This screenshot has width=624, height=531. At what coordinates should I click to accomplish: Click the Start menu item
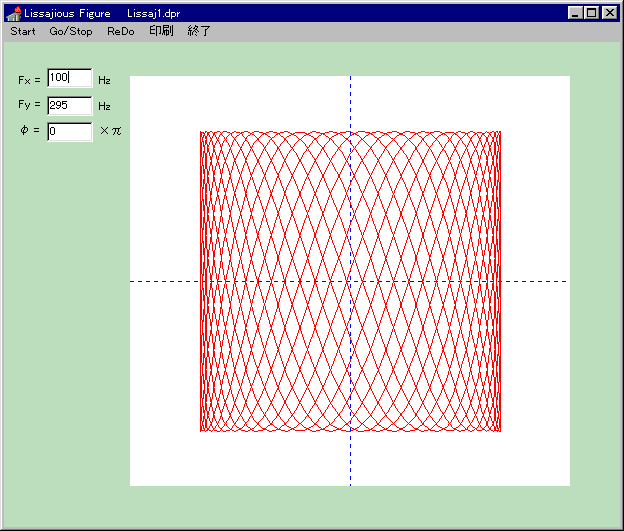pyautogui.click(x=23, y=31)
